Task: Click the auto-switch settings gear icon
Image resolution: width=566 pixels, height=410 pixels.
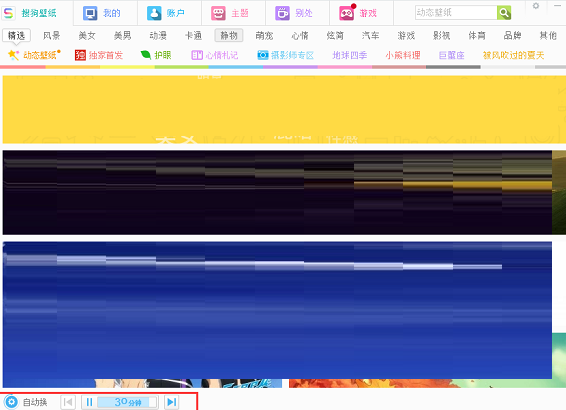Action: click(11, 402)
